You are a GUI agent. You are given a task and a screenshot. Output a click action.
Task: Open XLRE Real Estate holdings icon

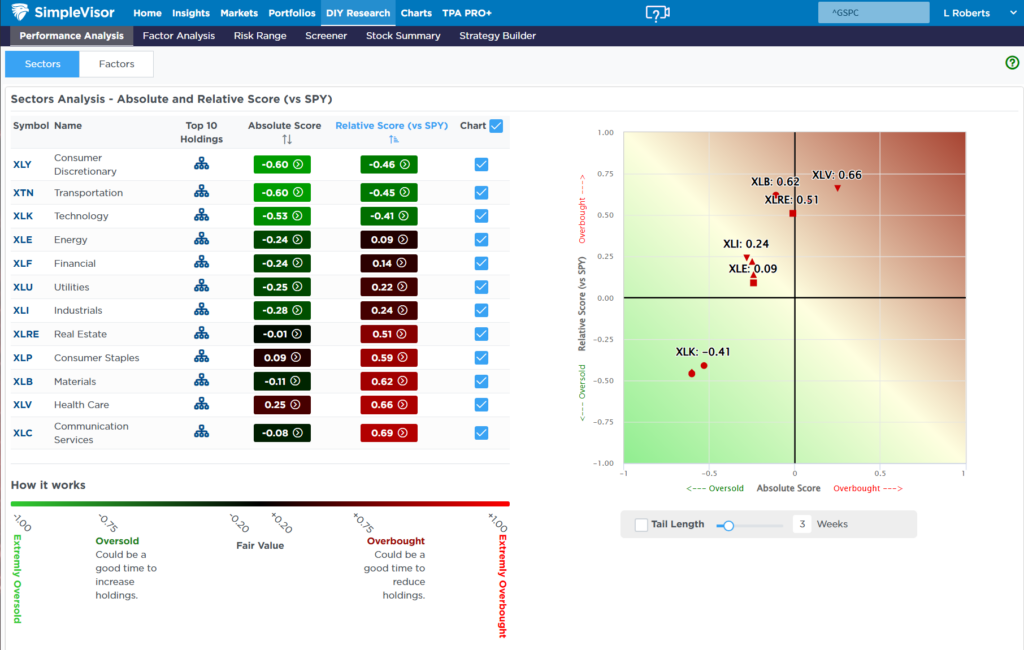click(x=201, y=333)
